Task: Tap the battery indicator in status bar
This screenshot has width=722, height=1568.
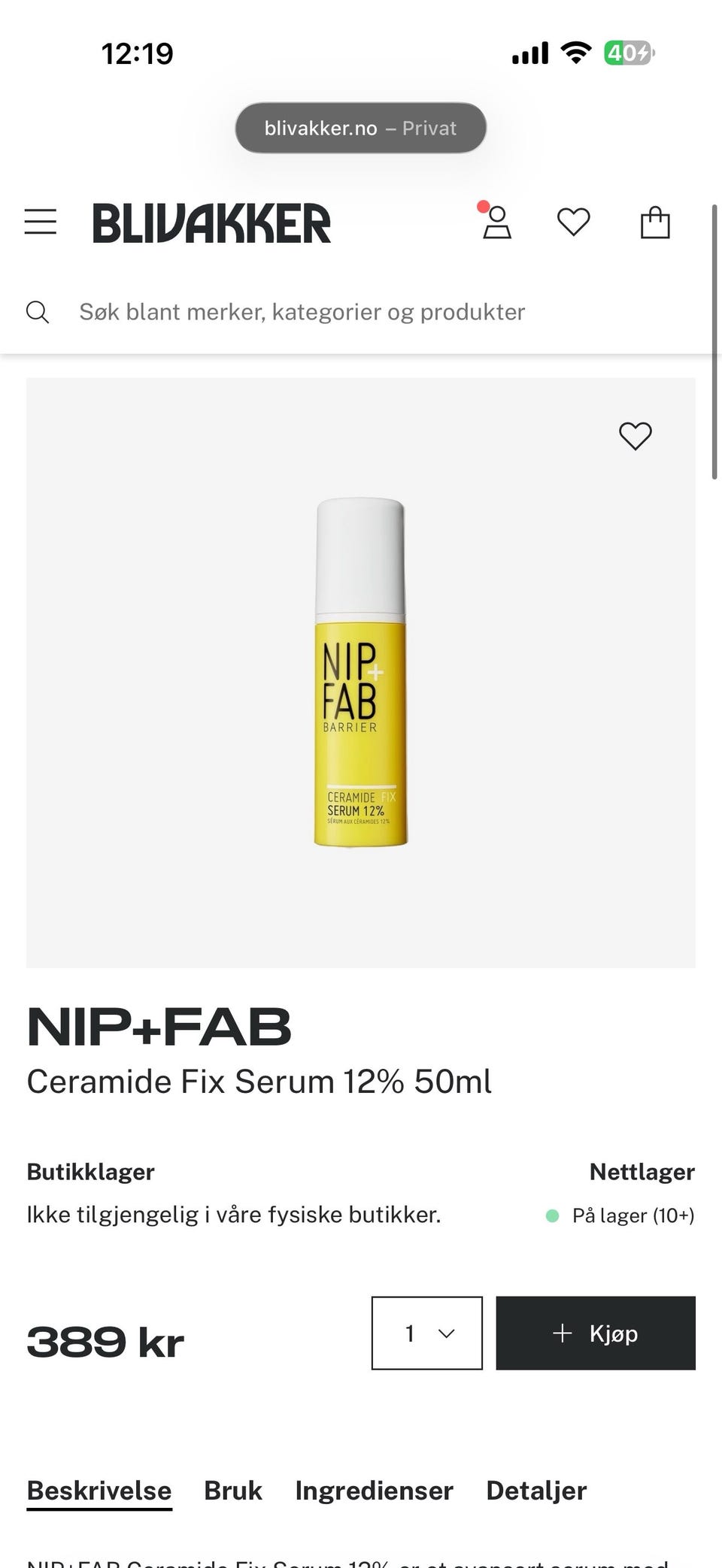Action: (x=629, y=53)
